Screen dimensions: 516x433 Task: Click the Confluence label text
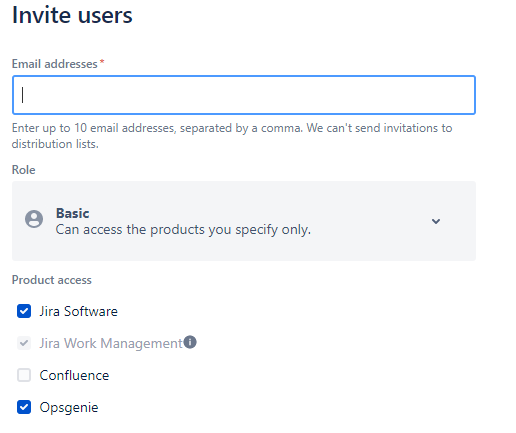74,375
